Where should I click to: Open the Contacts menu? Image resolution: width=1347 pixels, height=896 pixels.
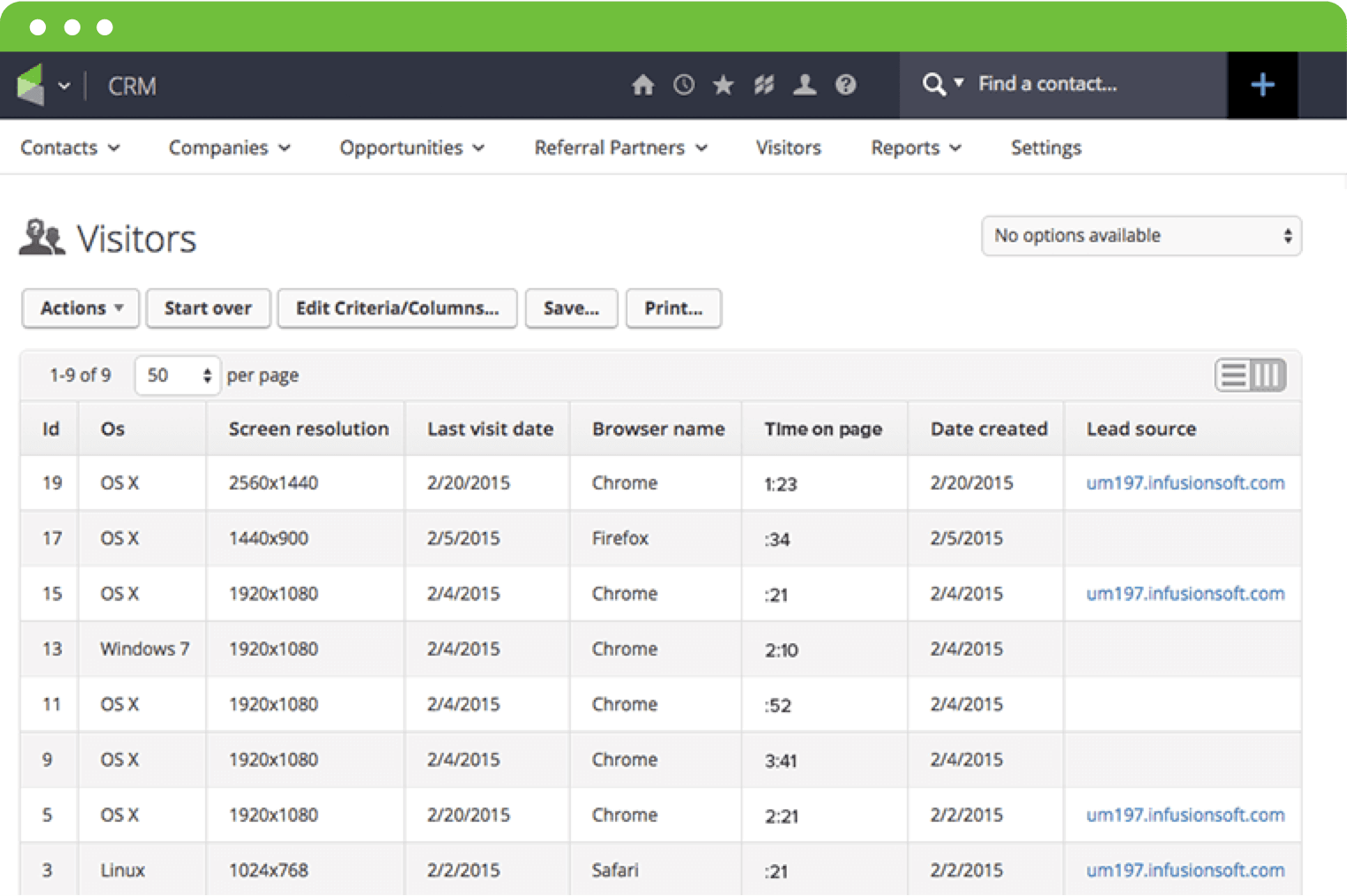(x=69, y=148)
